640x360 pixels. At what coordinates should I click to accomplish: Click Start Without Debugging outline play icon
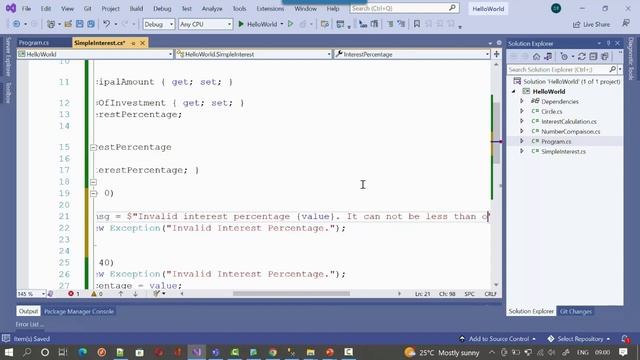291,24
